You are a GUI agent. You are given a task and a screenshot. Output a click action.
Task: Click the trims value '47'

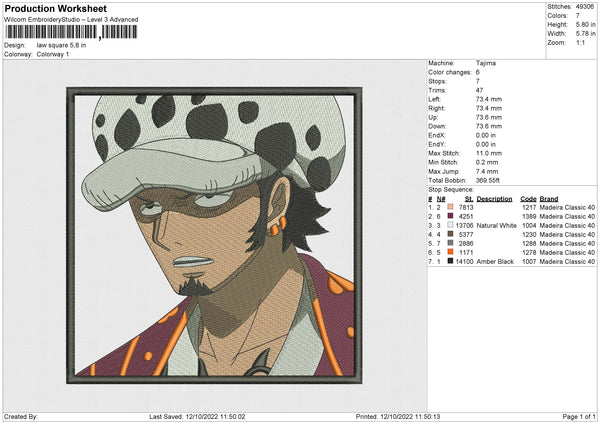pos(479,90)
